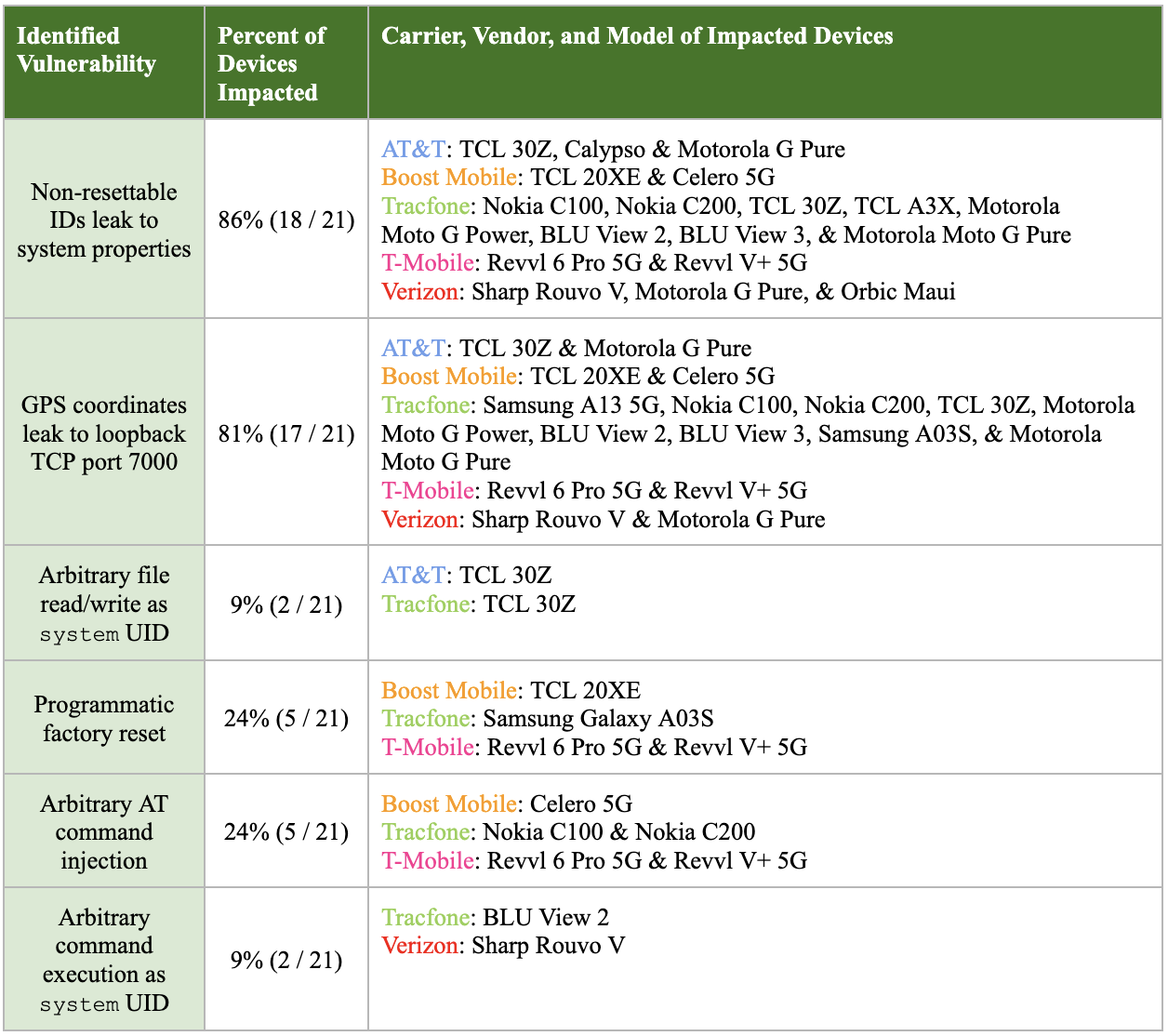Click 'T-Mobile' line in AT command injection row
The image size is (1168, 1036).
tap(594, 860)
